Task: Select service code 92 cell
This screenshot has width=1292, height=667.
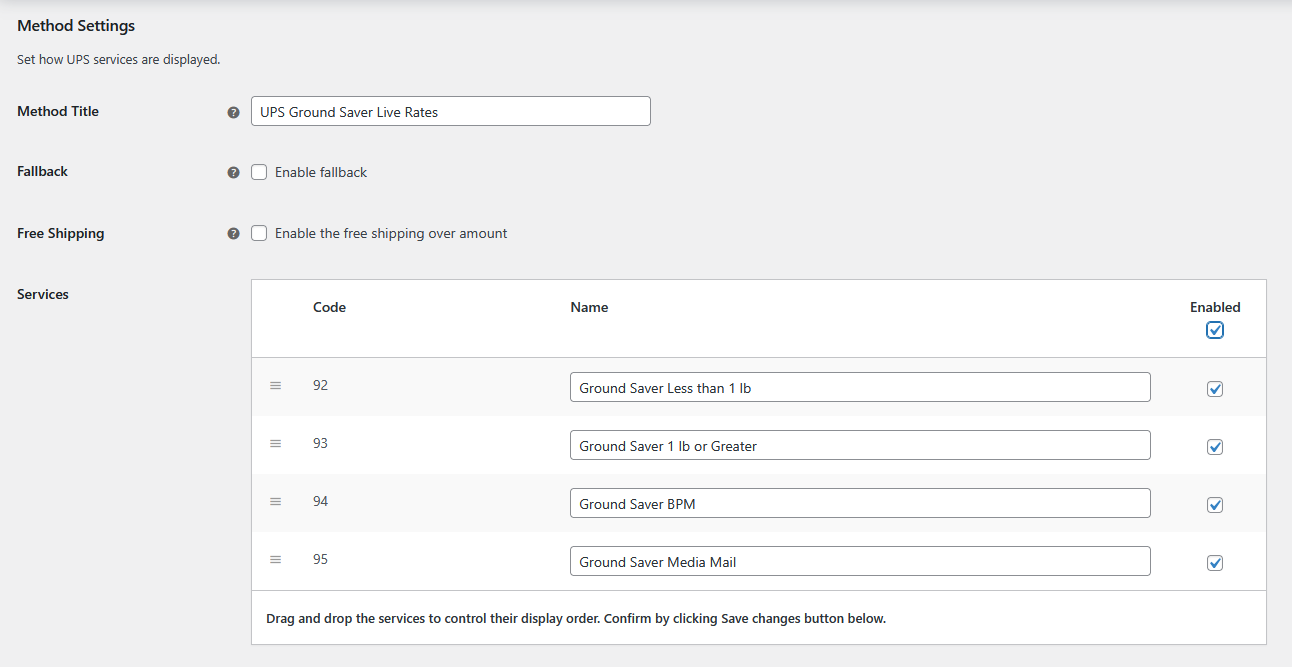Action: (320, 385)
